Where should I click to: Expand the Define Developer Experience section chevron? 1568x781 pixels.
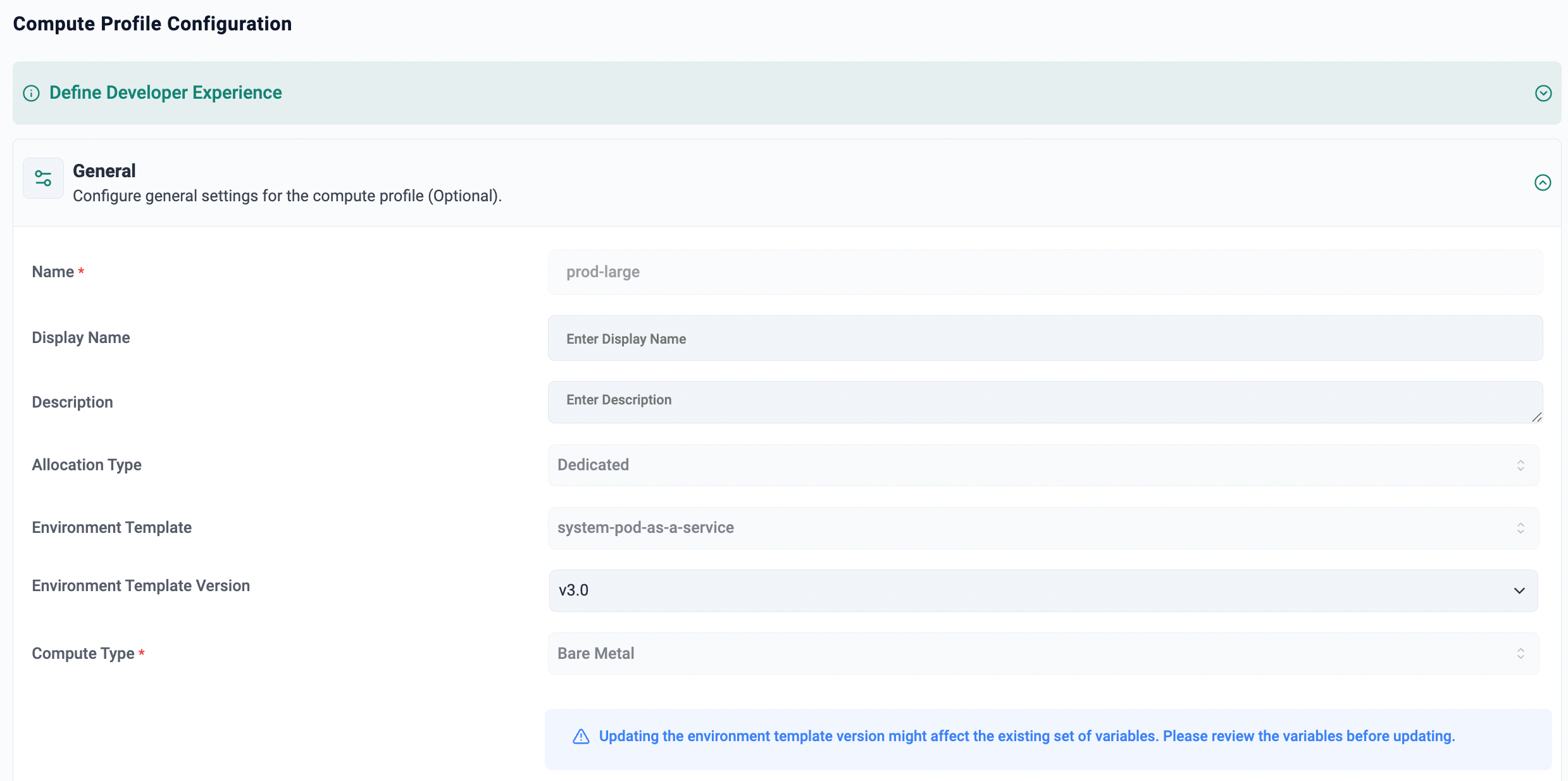(1543, 94)
